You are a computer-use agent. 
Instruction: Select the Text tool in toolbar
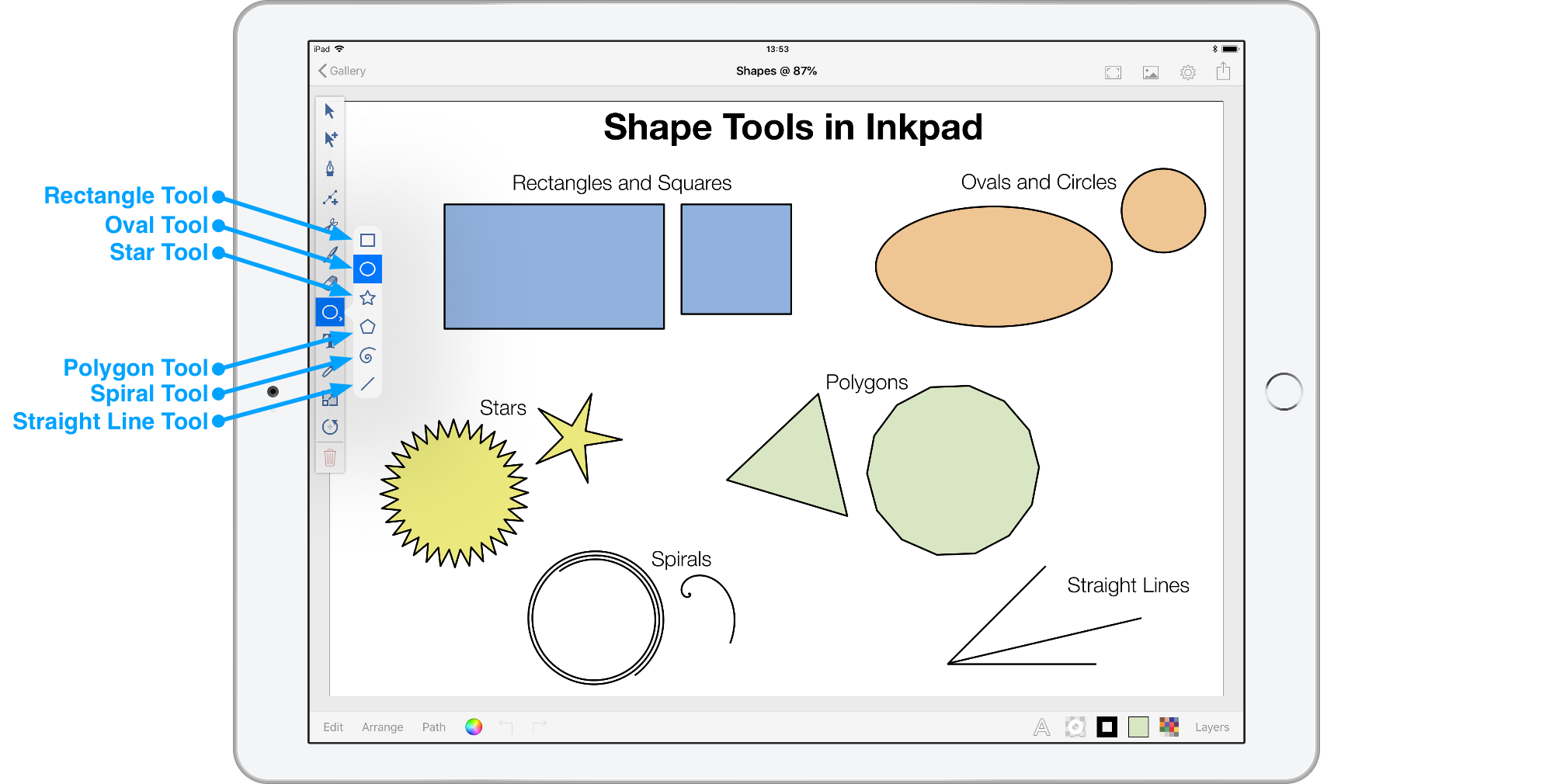329,340
